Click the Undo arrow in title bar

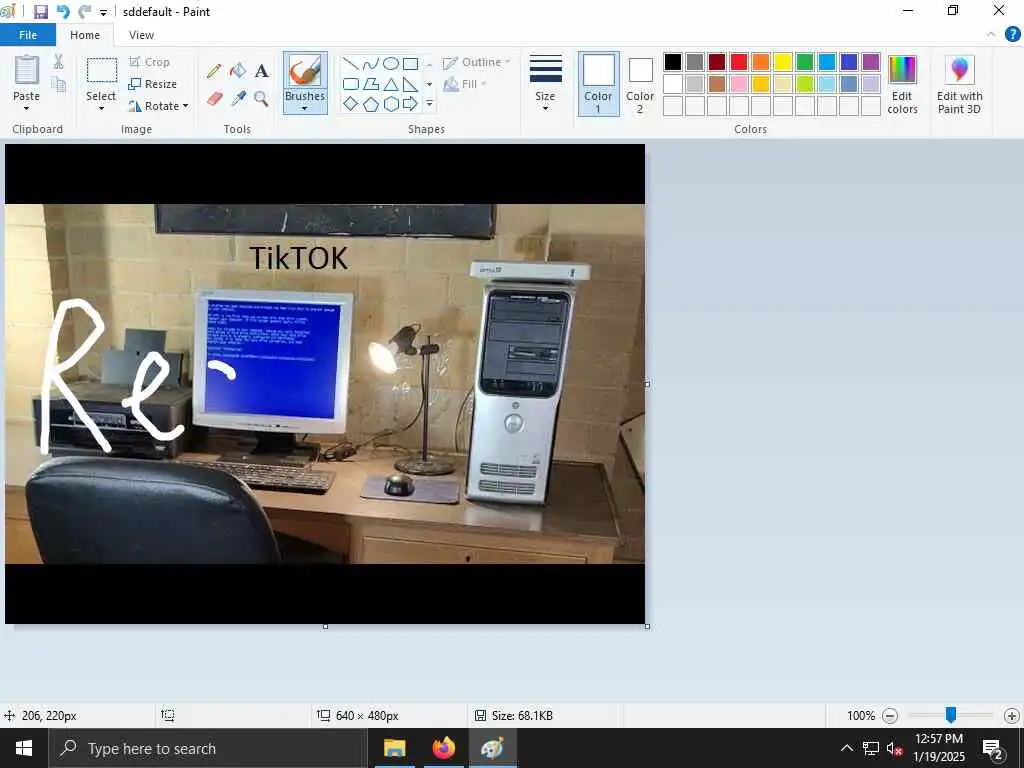(x=63, y=12)
